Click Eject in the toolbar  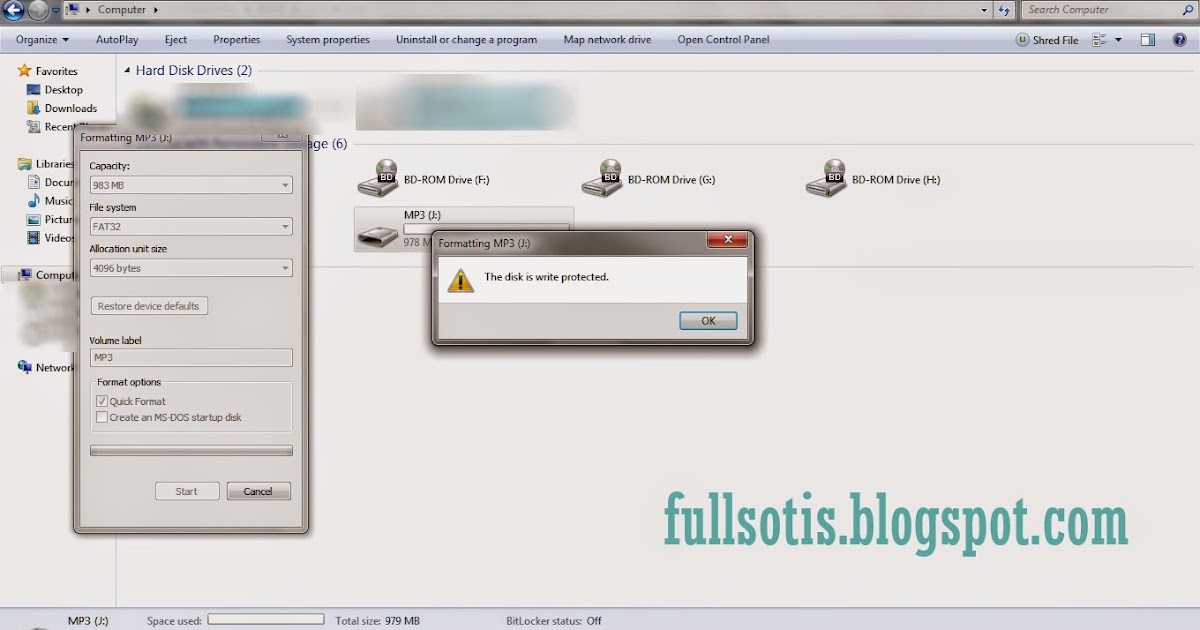click(x=176, y=40)
